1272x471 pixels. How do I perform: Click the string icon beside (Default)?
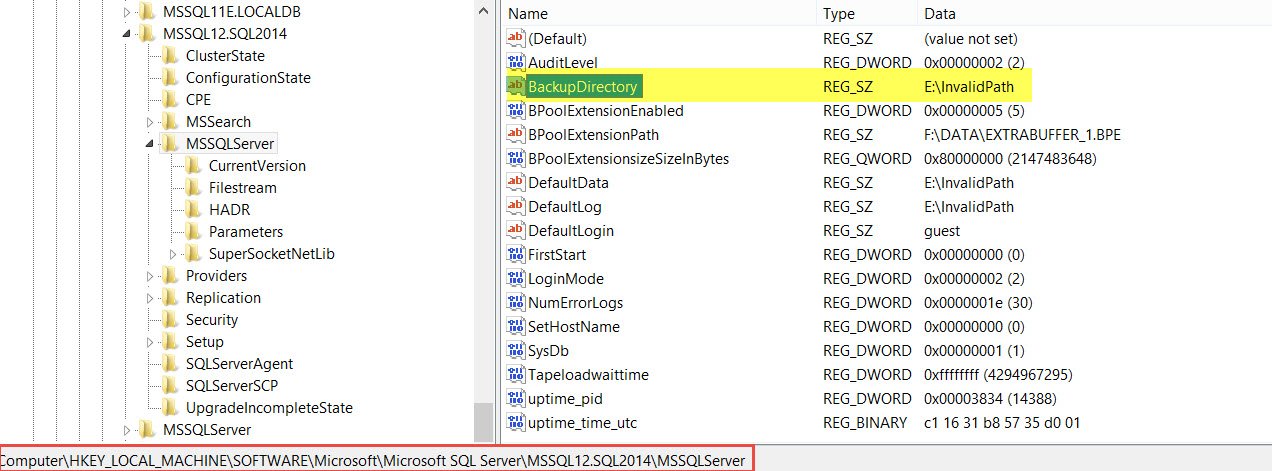pos(516,38)
